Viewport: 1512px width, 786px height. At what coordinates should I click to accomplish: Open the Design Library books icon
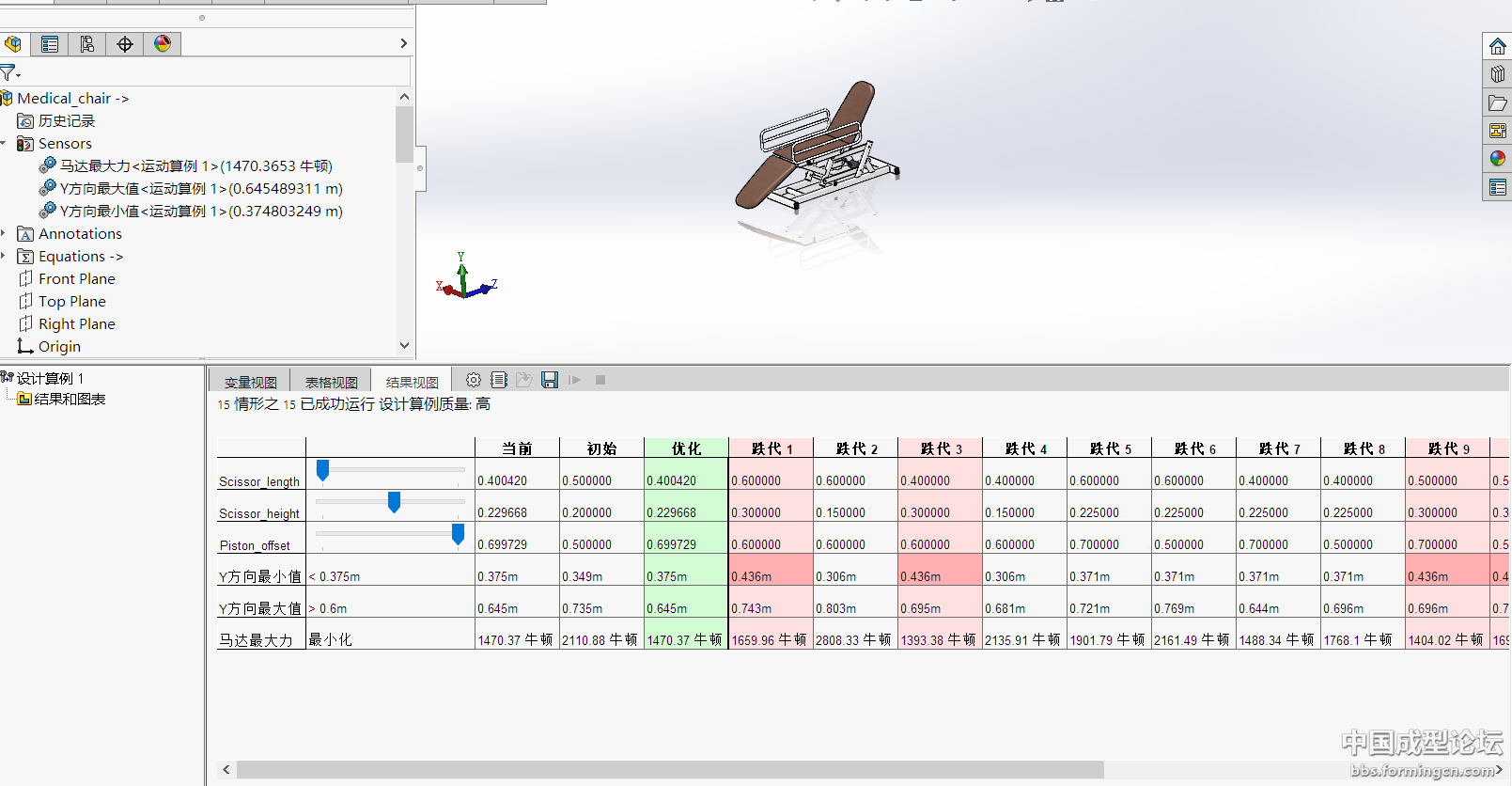(1497, 73)
